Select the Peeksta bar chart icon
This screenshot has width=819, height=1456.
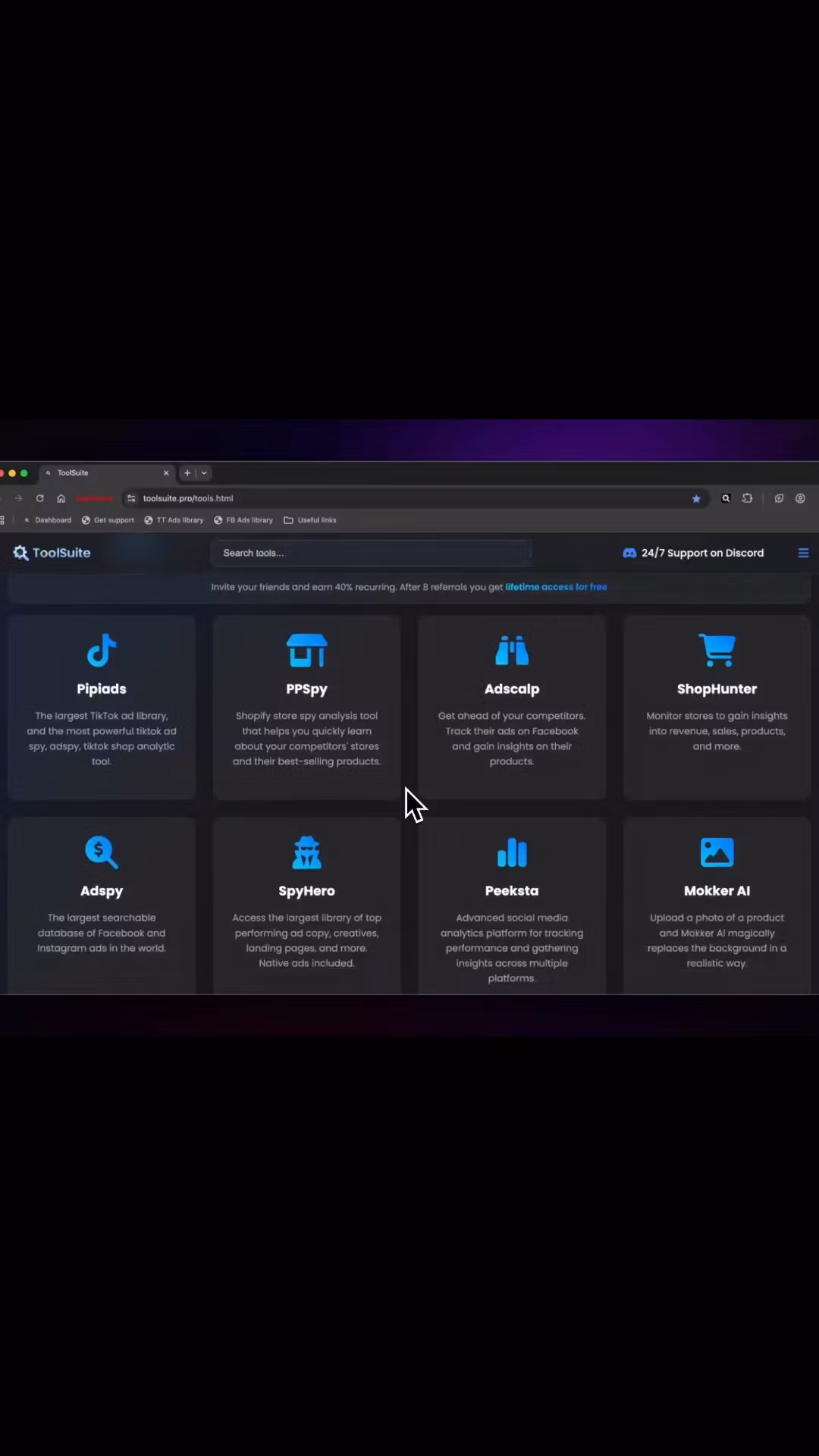click(x=512, y=852)
